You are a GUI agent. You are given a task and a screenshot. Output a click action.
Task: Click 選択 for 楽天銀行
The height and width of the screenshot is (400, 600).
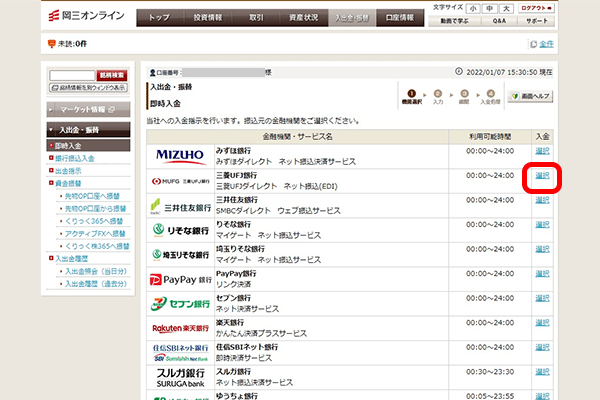542,323
